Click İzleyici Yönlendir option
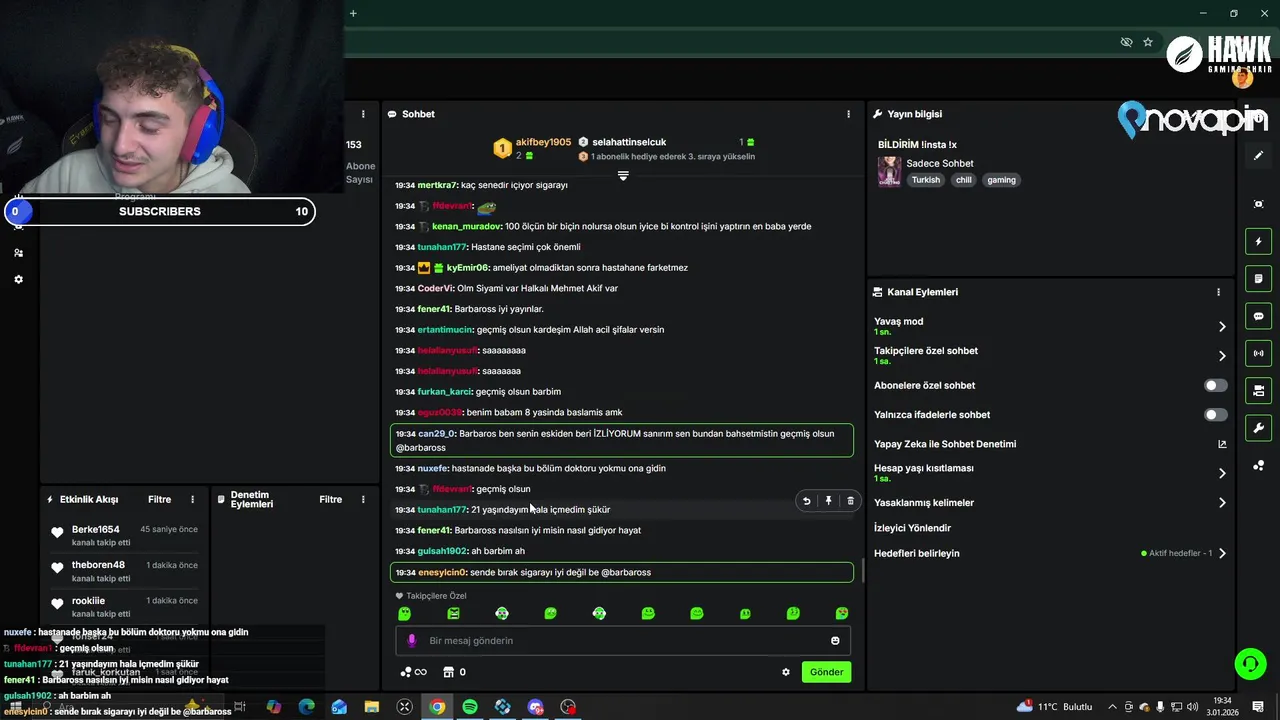1280x720 pixels. [x=912, y=528]
